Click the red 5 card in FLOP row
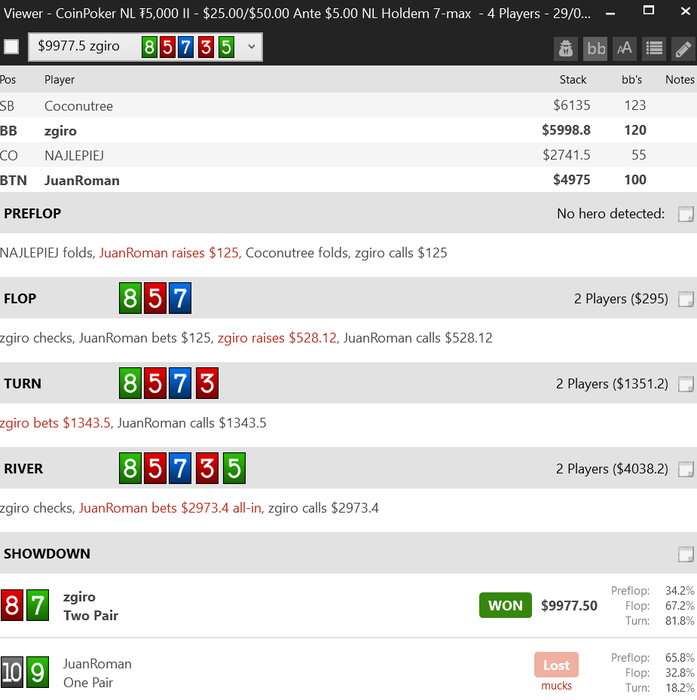The height and width of the screenshot is (700, 697). coord(155,298)
